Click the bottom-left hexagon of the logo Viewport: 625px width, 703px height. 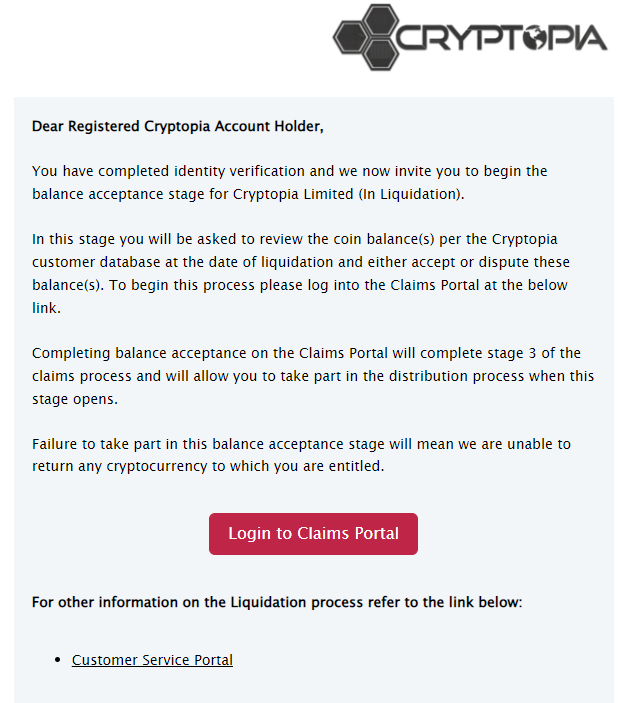[x=351, y=37]
